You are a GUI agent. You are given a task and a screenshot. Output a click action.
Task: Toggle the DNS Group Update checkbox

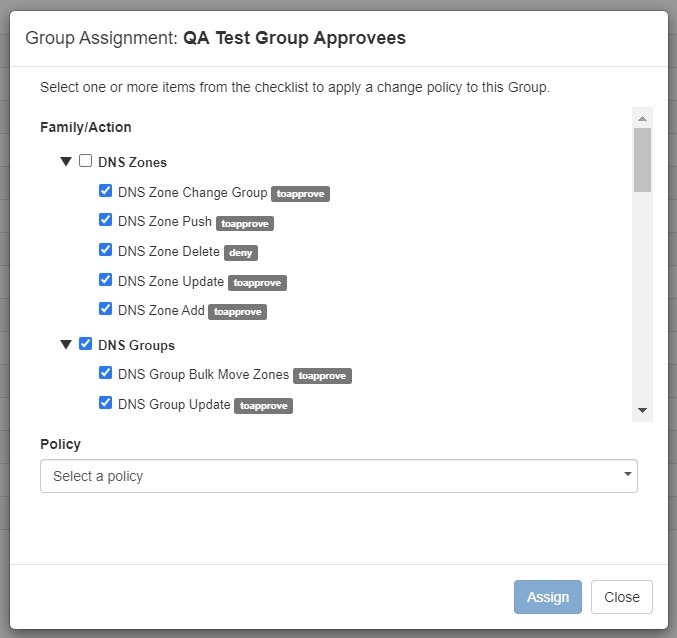point(105,403)
